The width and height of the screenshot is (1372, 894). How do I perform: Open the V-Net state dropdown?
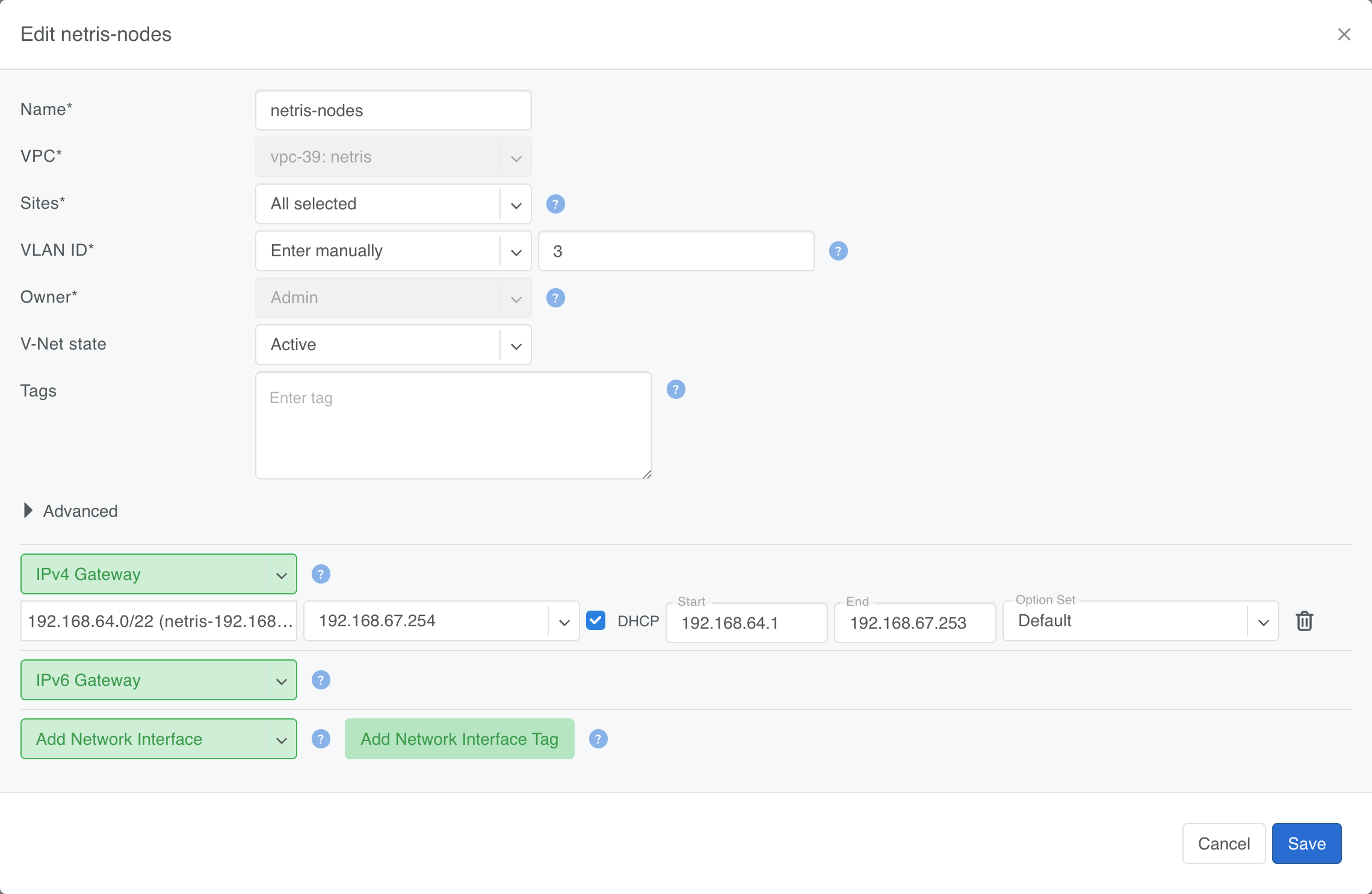(x=393, y=345)
